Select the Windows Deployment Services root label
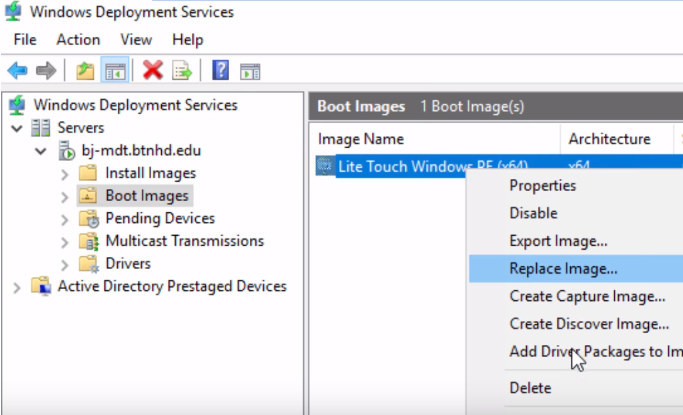The width and height of the screenshot is (683, 415). (135, 105)
